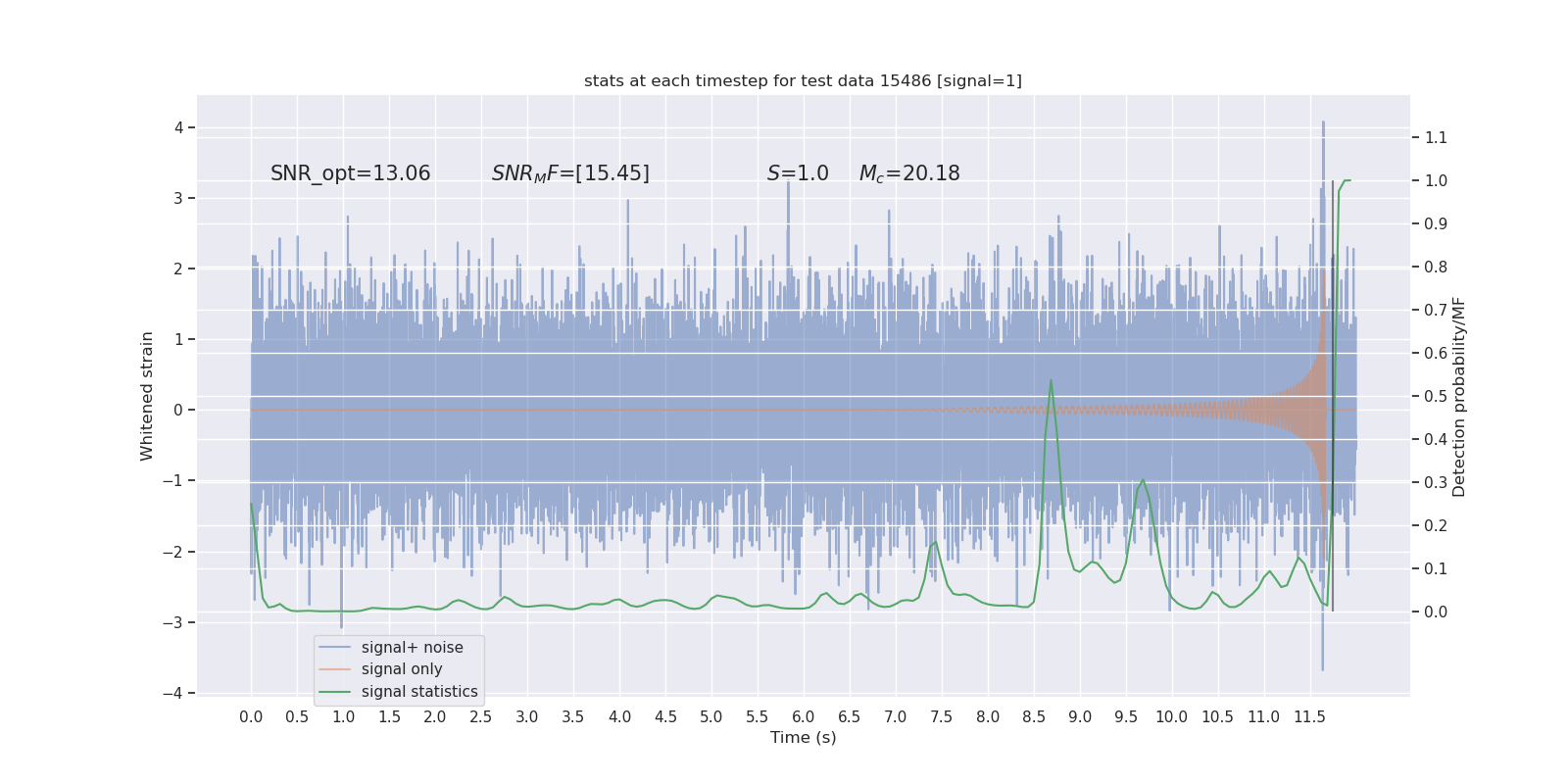This screenshot has width=1568, height=784.
Task: Click the 'Whitened strain' y-axis label
Action: coord(147,396)
